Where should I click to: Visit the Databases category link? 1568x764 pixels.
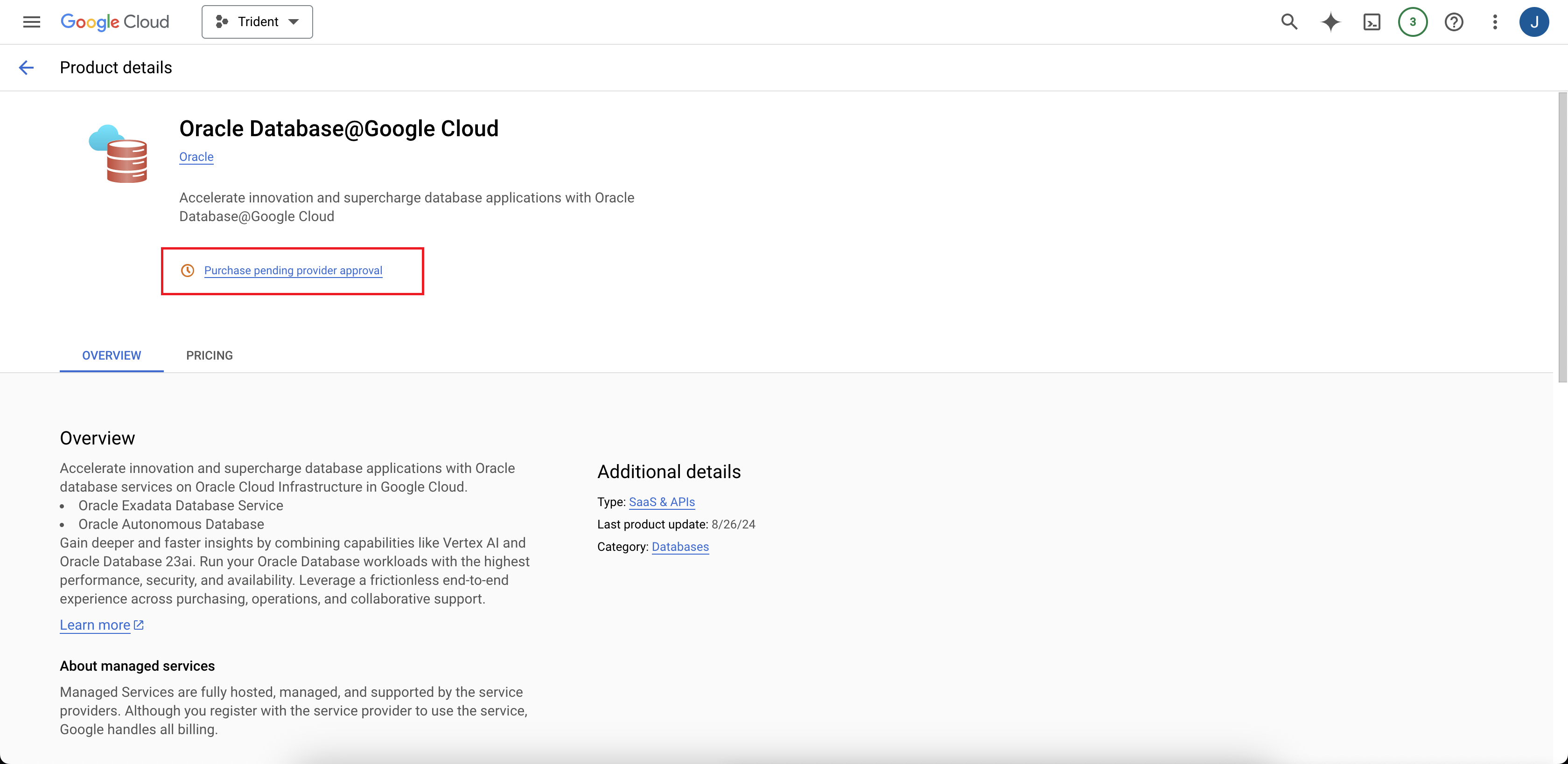(x=680, y=547)
